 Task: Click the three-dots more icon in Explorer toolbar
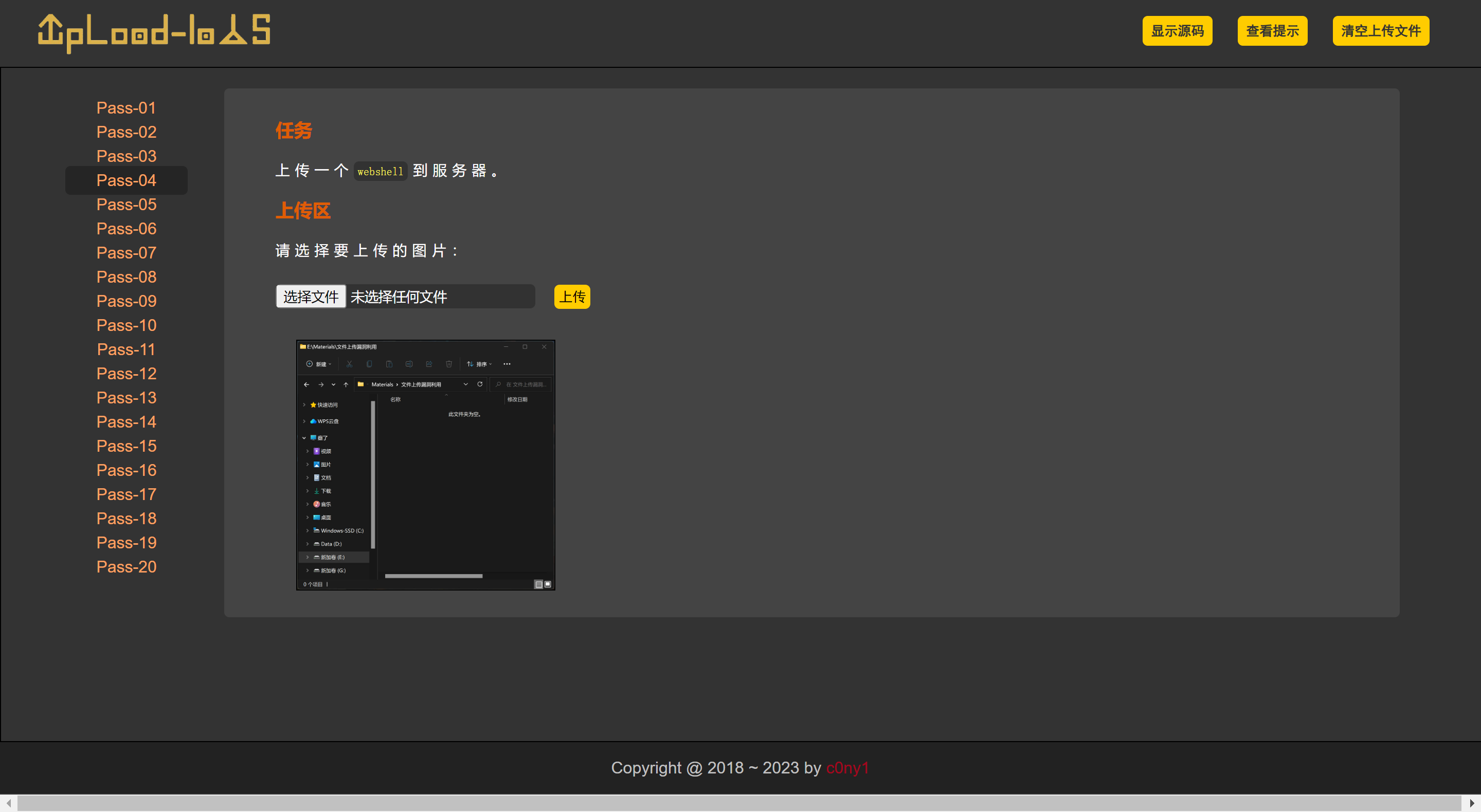507,364
